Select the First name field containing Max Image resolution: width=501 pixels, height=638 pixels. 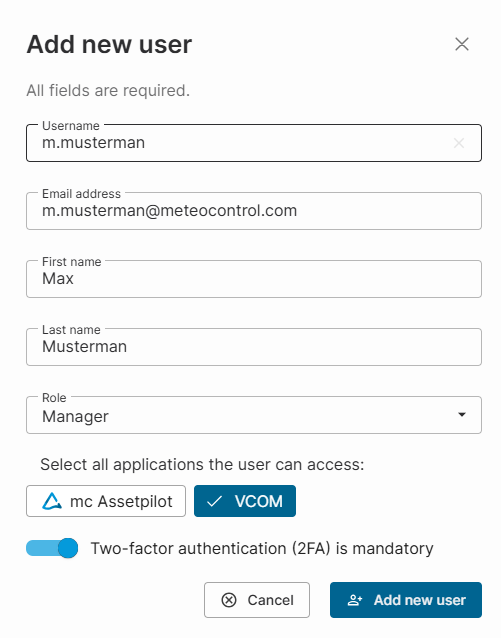tap(254, 279)
